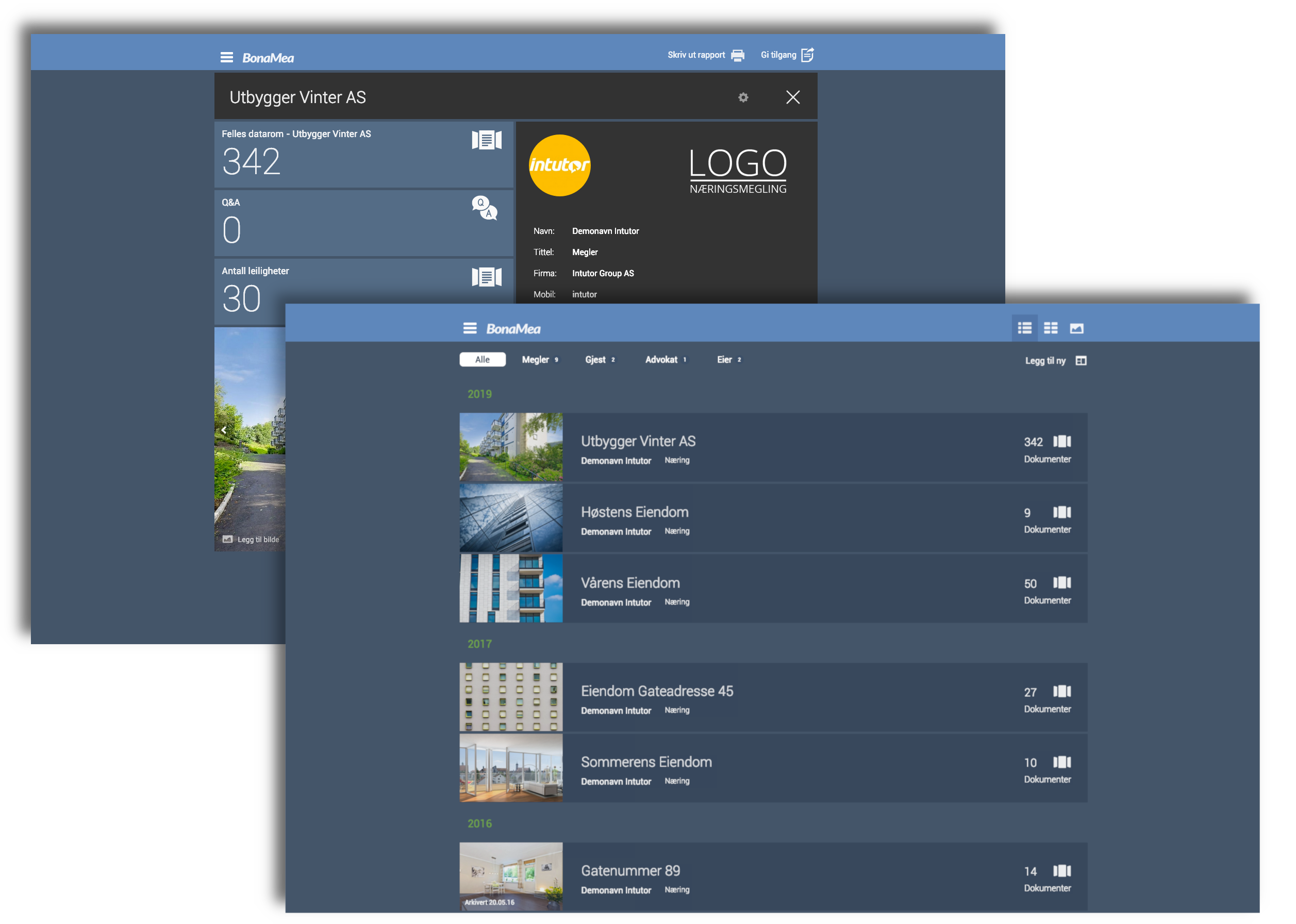The image size is (1296, 924).
Task: Switch to grid view layout
Action: [1051, 328]
